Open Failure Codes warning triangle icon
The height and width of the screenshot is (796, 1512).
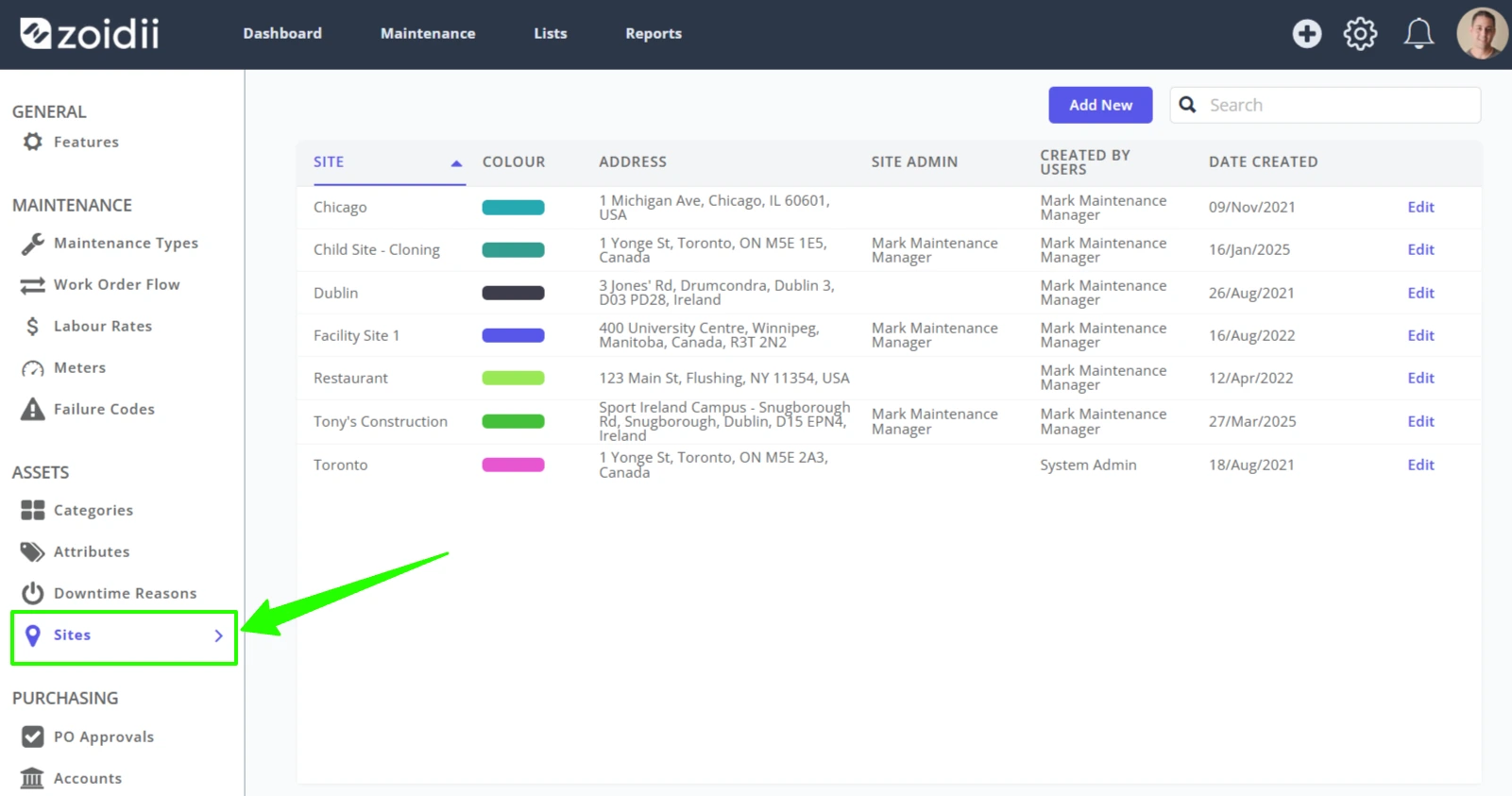click(33, 409)
